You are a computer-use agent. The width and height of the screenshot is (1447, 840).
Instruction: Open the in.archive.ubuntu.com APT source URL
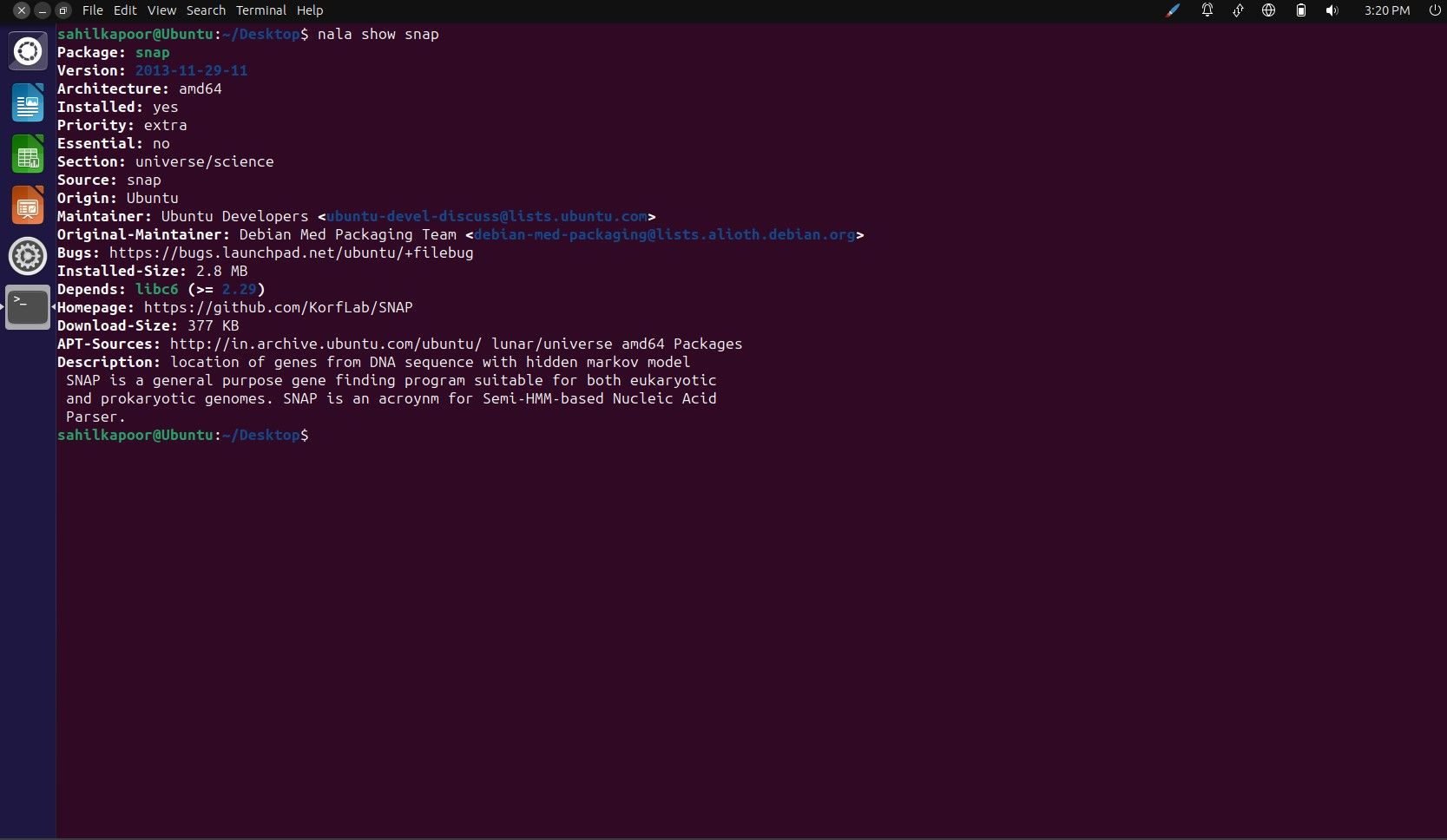coord(326,344)
